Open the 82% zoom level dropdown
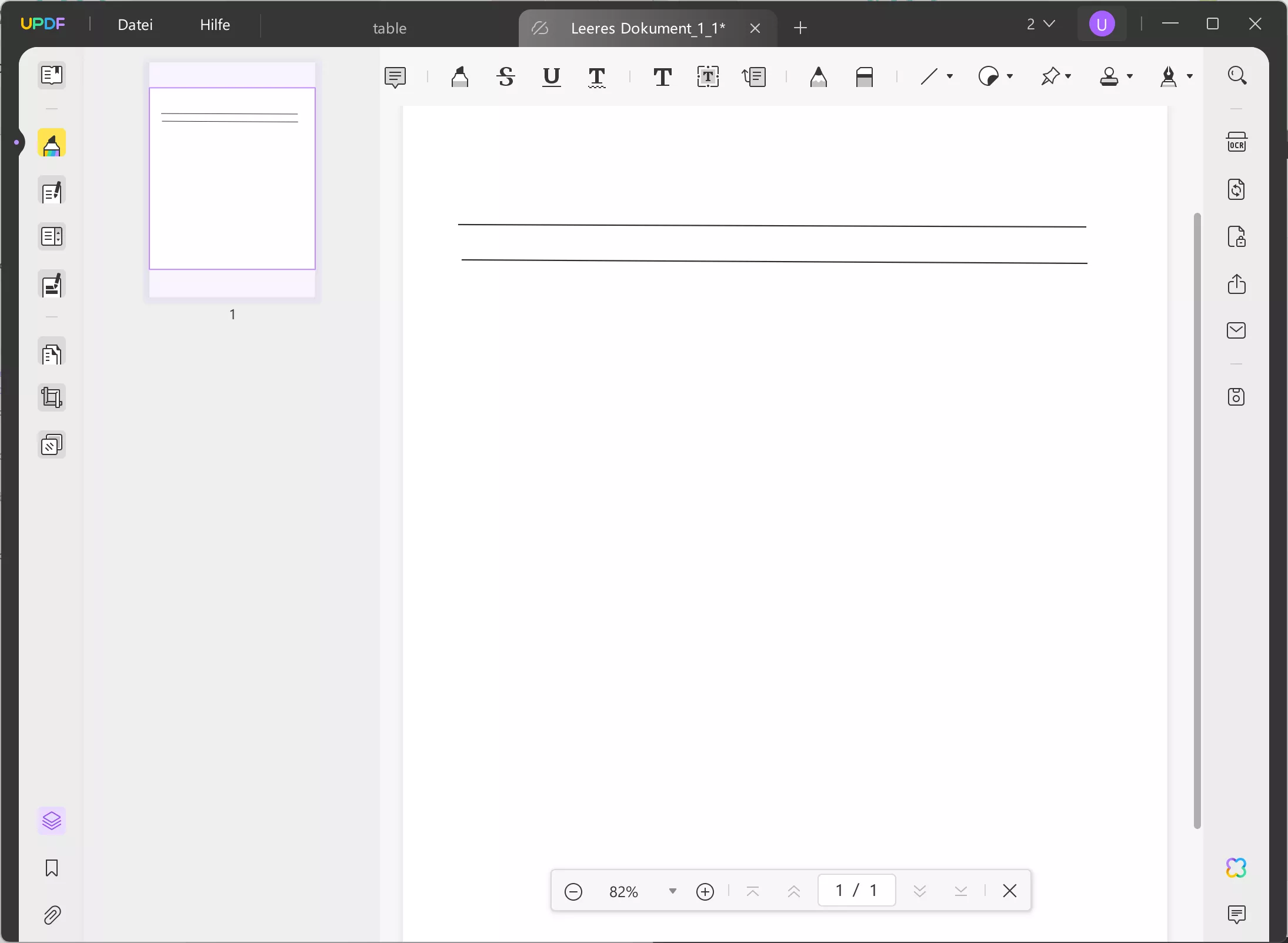This screenshot has width=1288, height=943. click(x=672, y=891)
